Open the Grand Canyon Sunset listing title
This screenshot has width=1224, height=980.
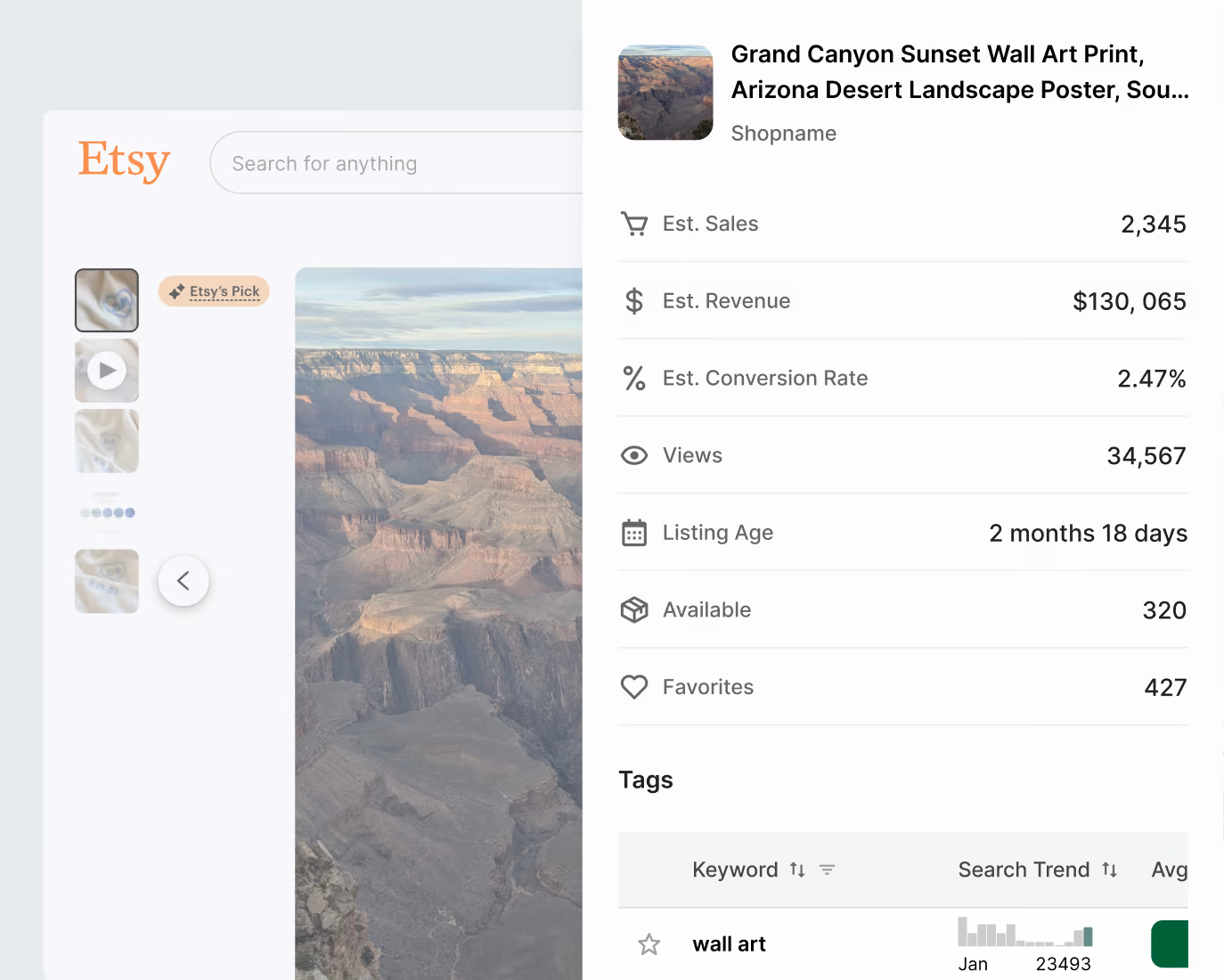coord(959,72)
